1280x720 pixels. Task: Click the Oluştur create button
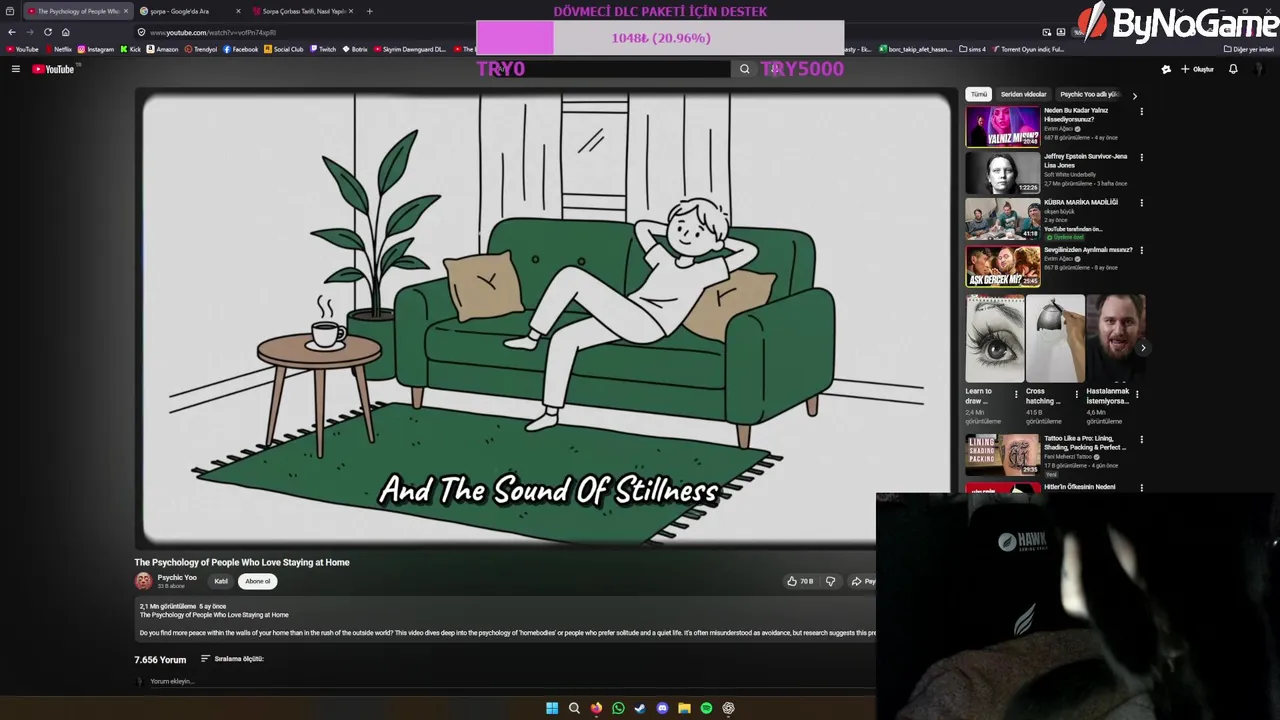[x=1197, y=69]
